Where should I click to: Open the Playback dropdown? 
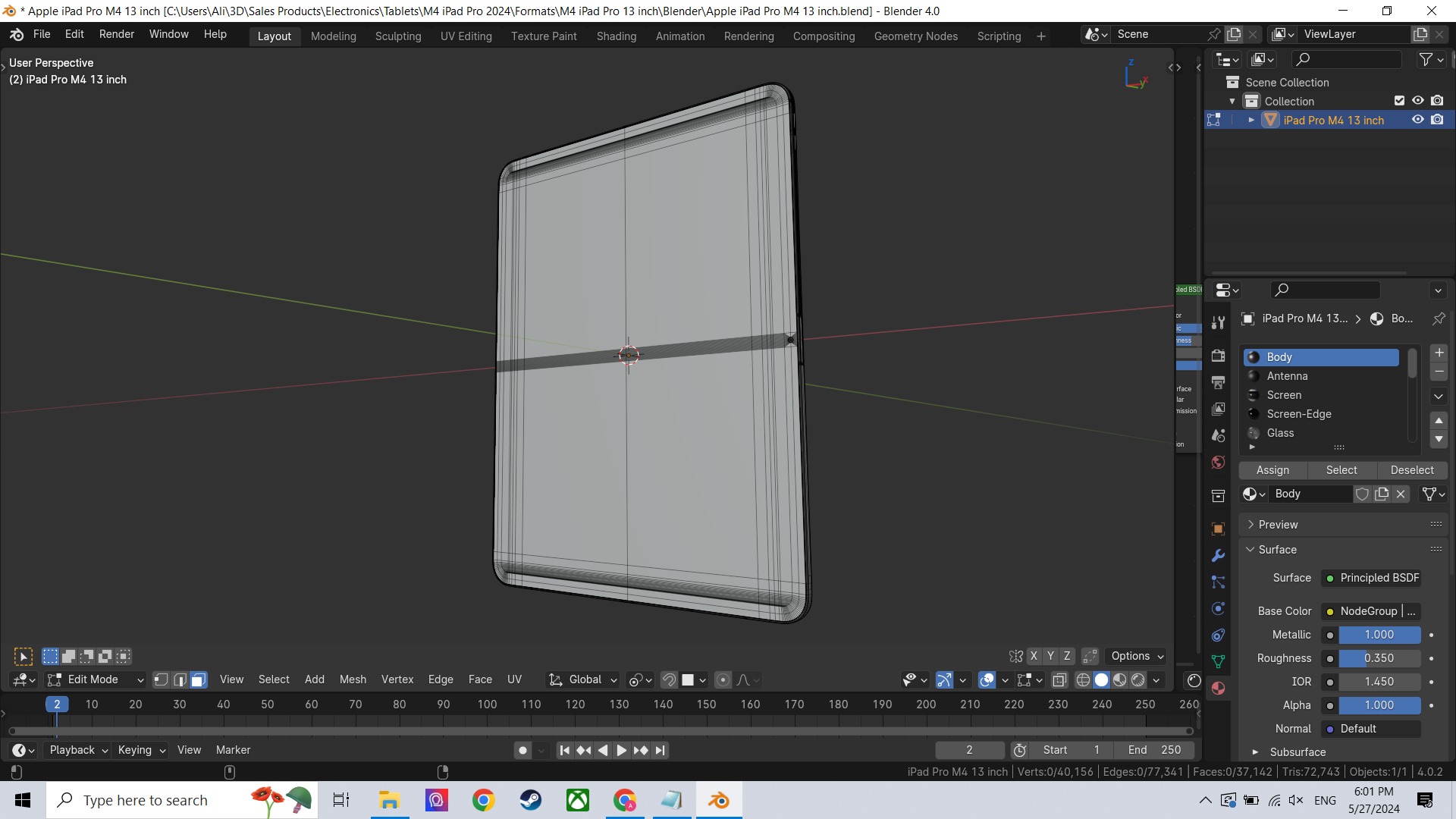[x=78, y=750]
